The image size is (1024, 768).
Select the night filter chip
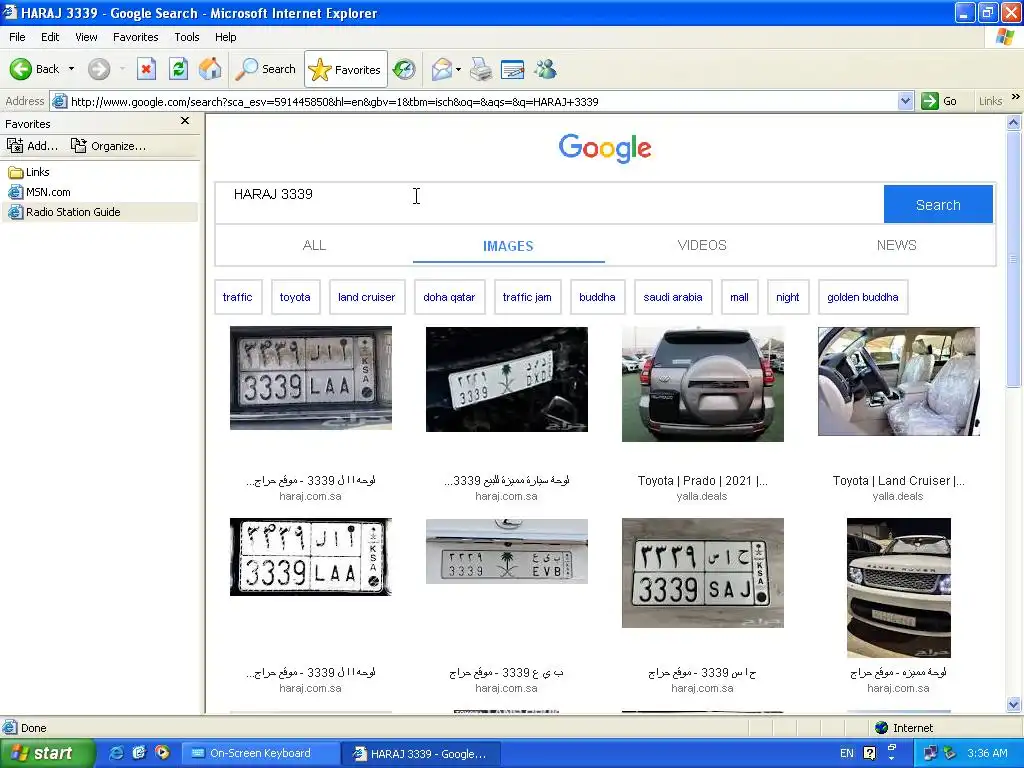click(788, 297)
